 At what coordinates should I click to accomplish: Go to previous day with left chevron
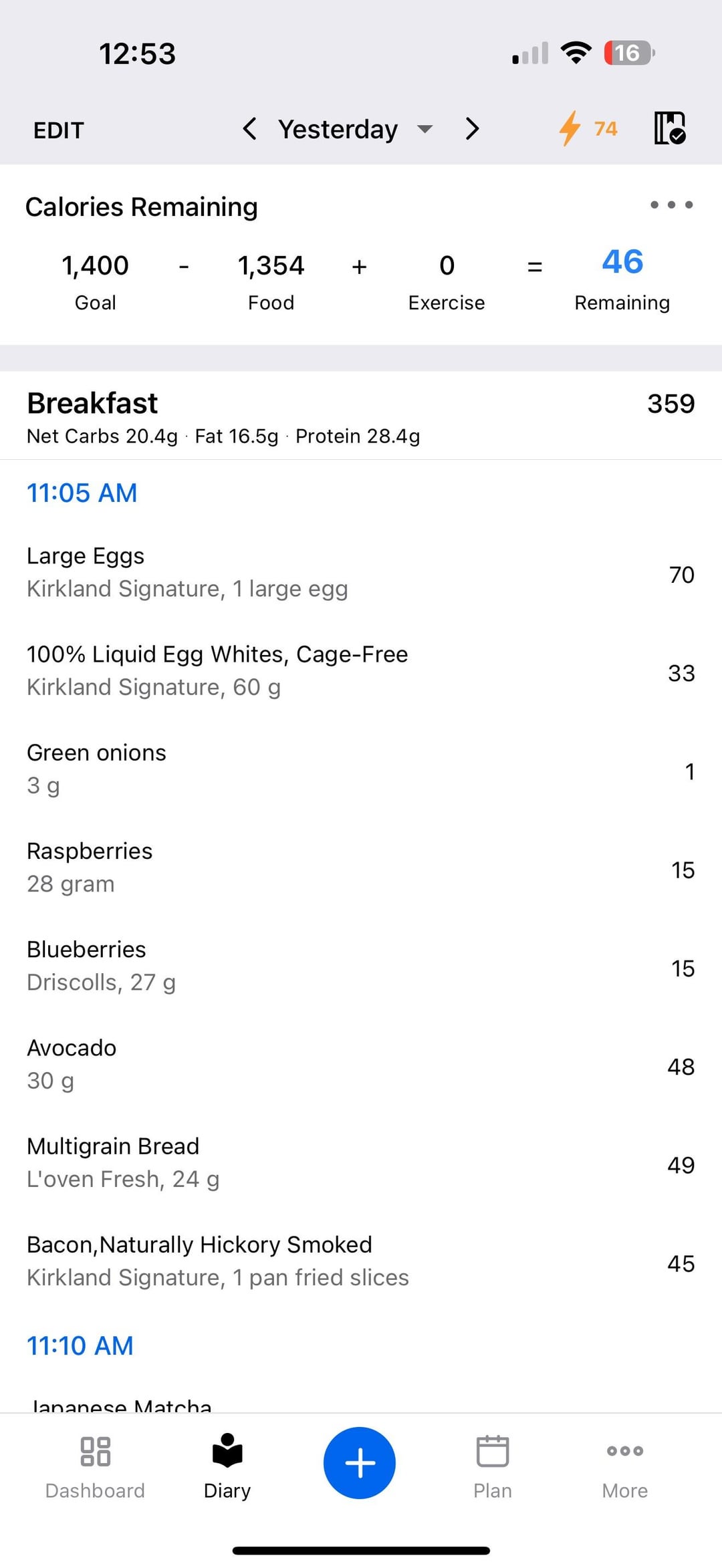tap(250, 128)
